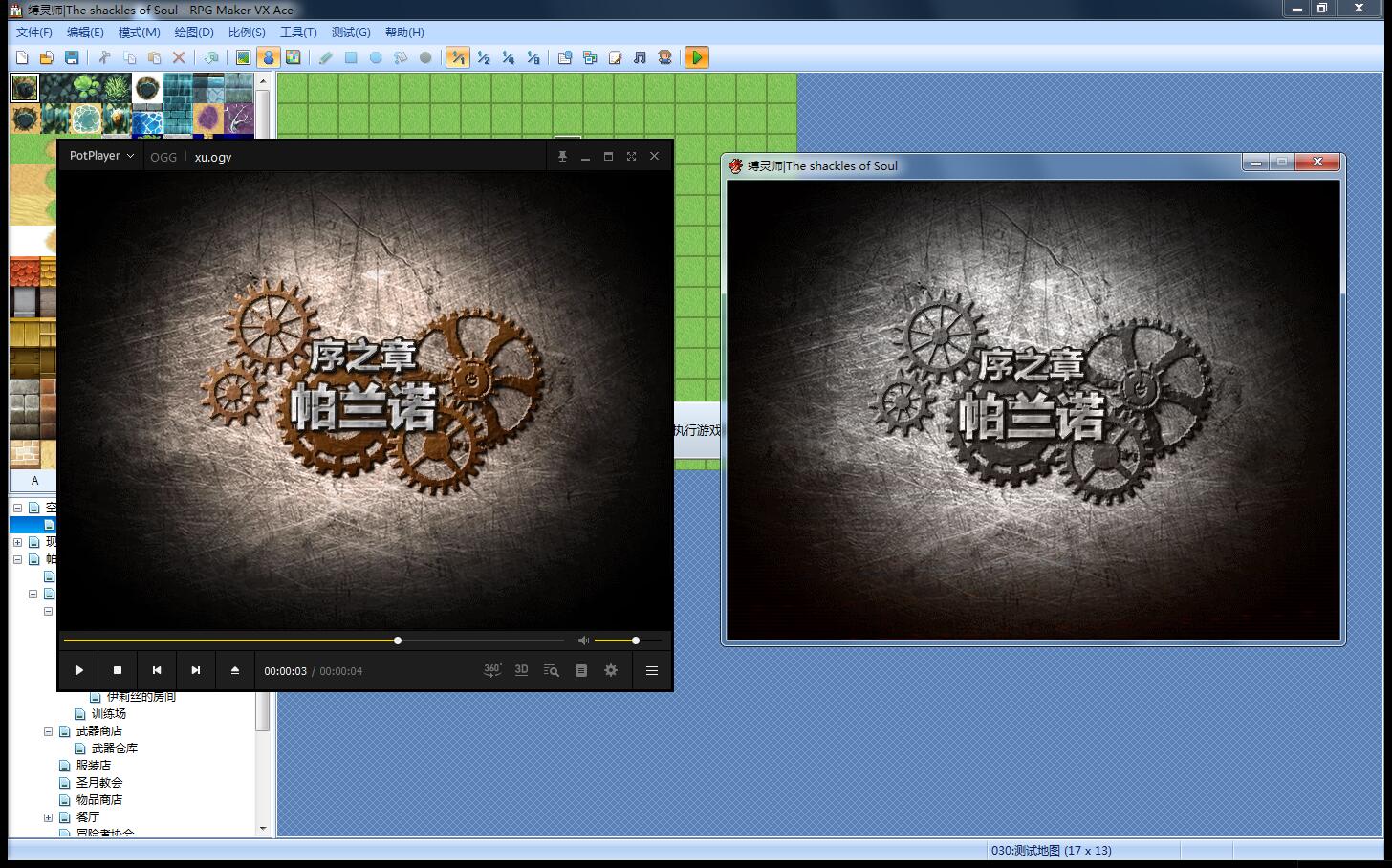Select the map editing mode icon
Screen dimensions: 1392x868
(x=244, y=57)
